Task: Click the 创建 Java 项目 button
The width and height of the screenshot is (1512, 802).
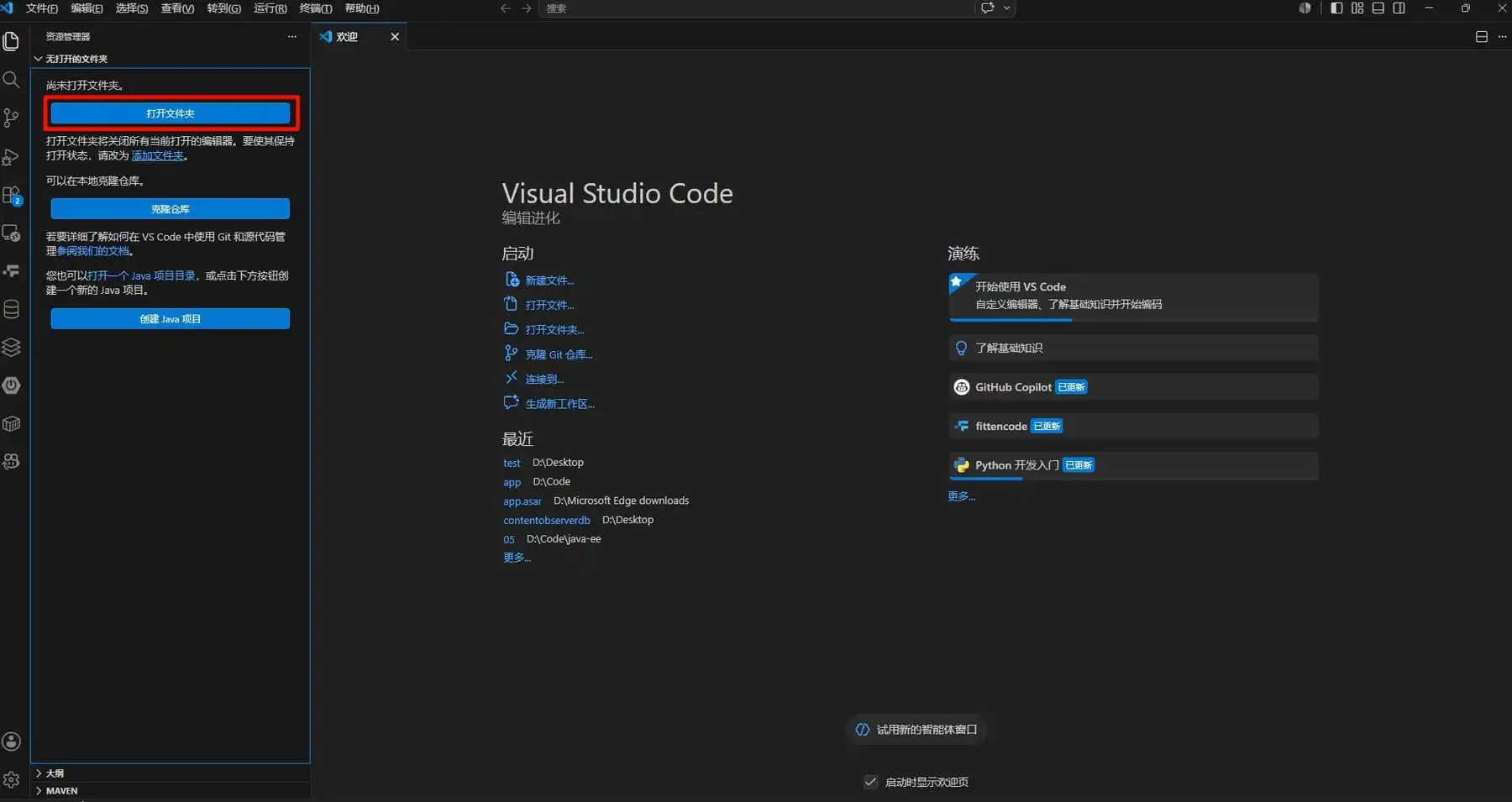Action: coord(171,319)
